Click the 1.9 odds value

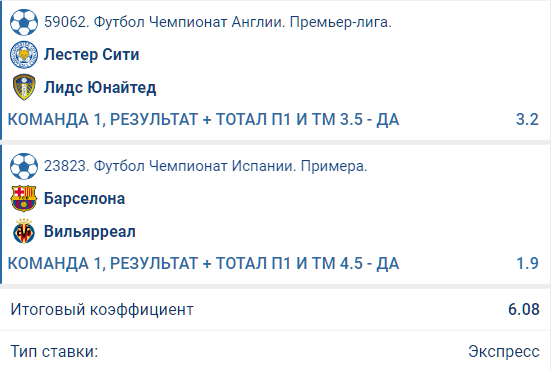tap(527, 263)
